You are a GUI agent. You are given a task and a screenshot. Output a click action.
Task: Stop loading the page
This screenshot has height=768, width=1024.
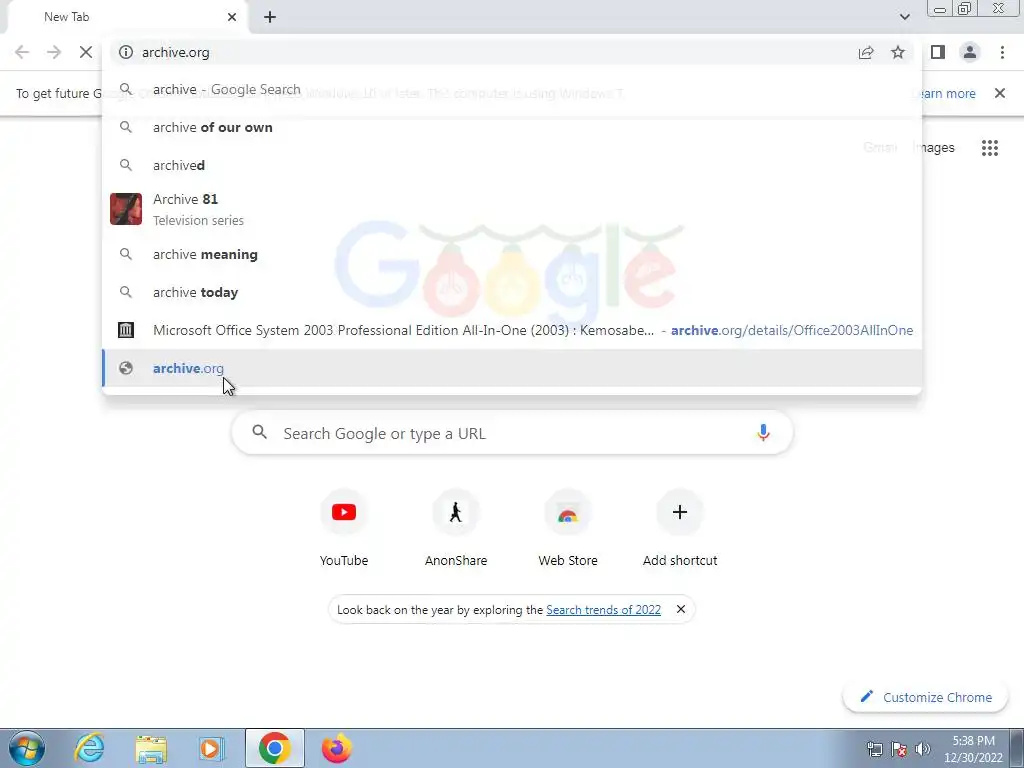(x=86, y=52)
